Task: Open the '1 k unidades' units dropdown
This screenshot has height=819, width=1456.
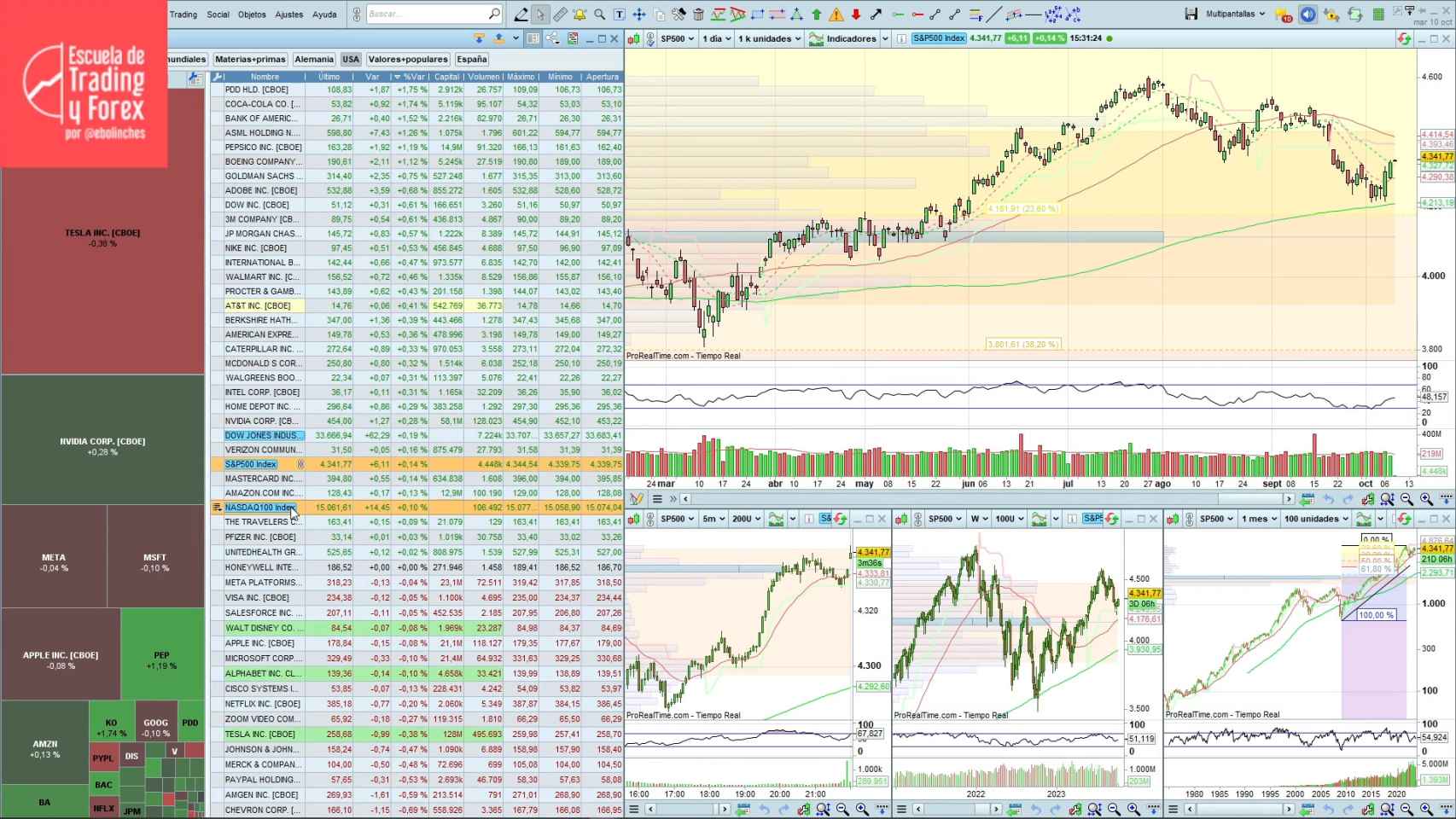Action: (766, 38)
